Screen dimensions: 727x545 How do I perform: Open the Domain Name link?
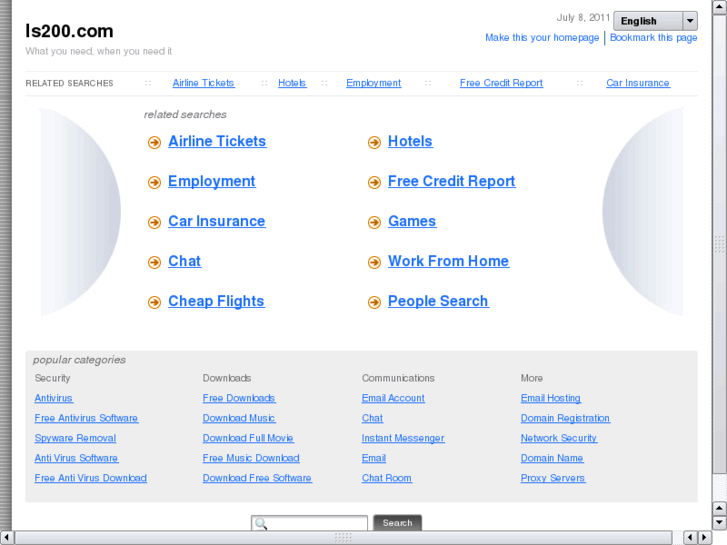(x=552, y=458)
